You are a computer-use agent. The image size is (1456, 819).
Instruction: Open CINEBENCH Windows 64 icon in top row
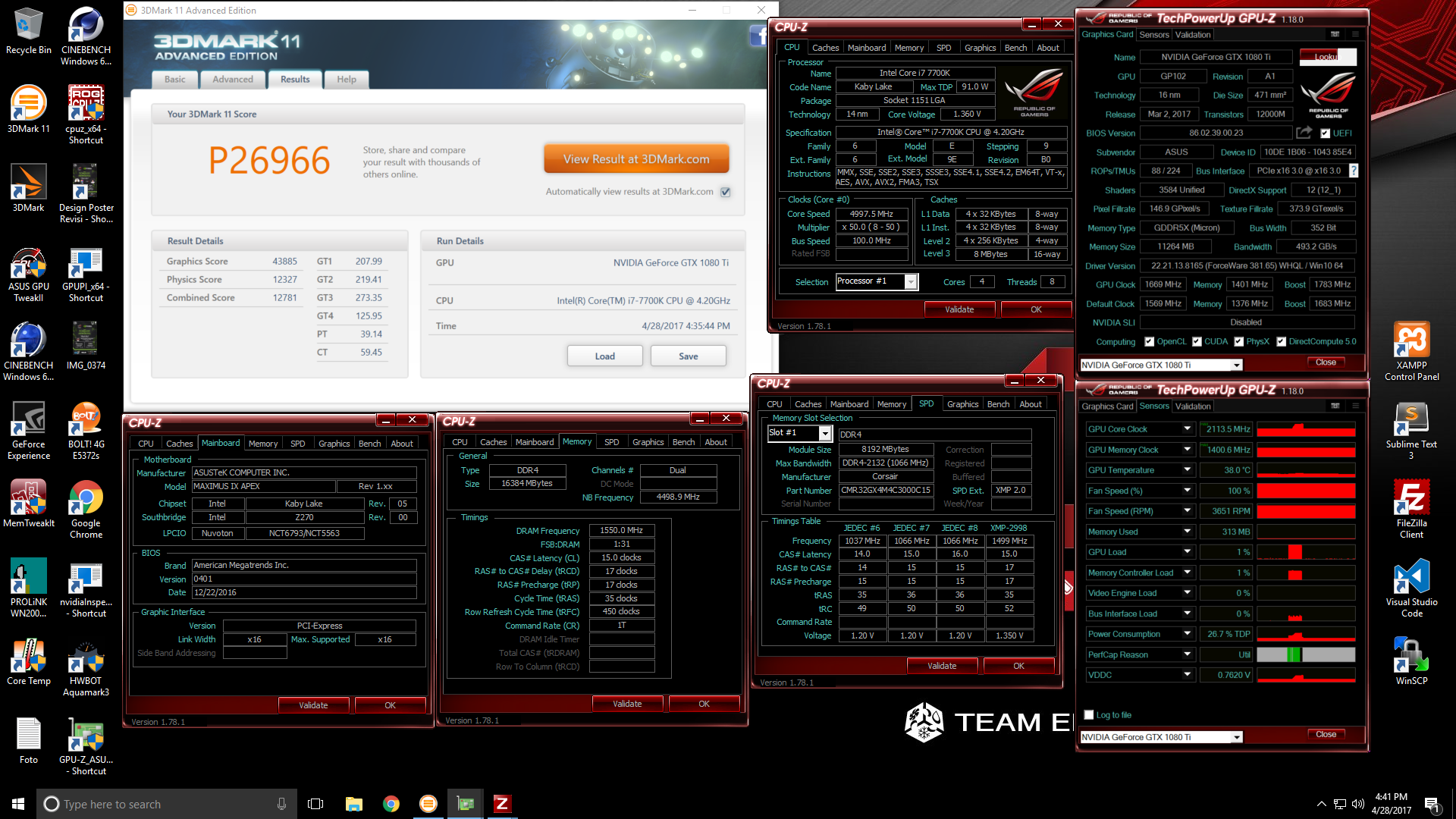[86, 36]
